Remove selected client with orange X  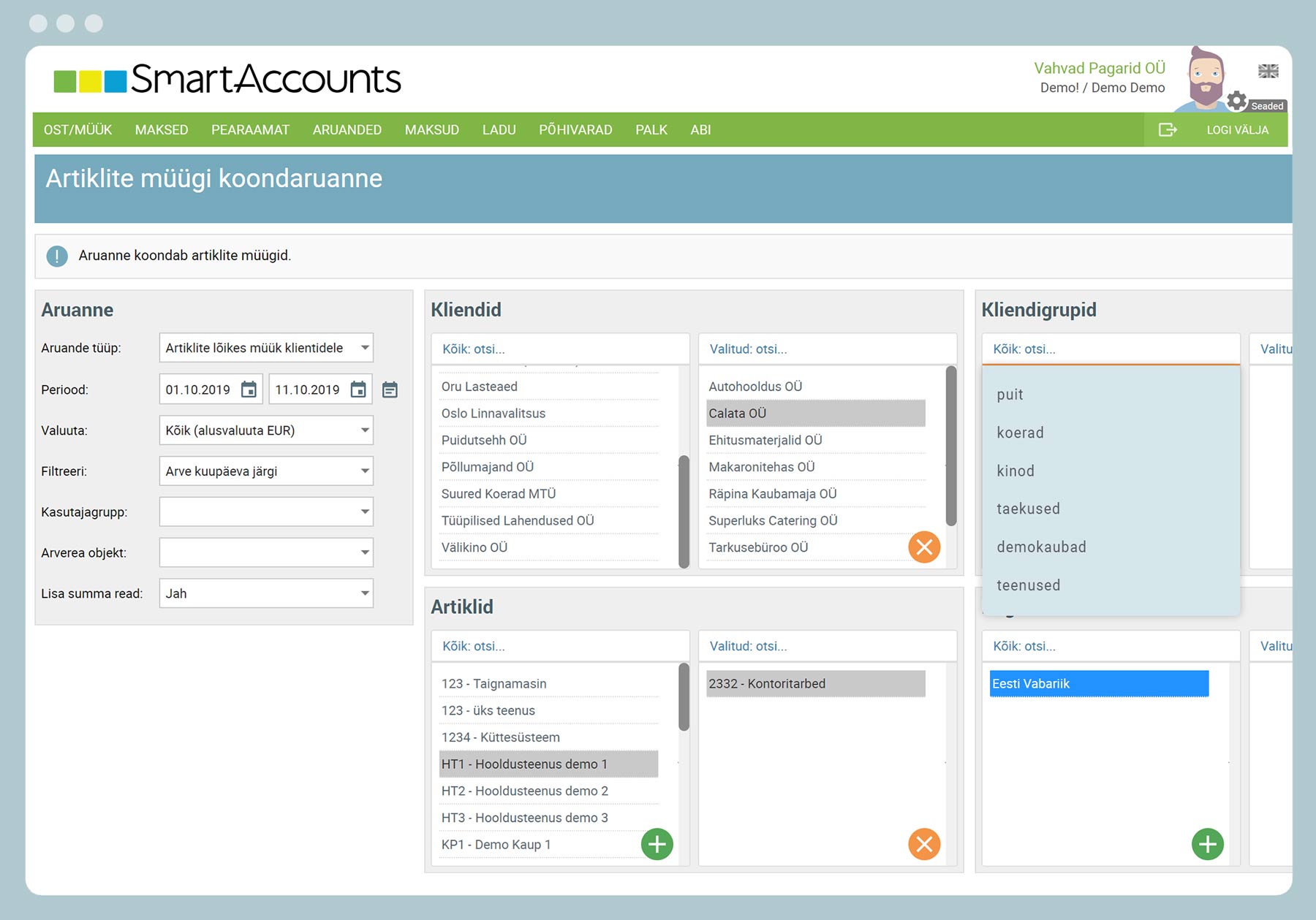(x=924, y=547)
